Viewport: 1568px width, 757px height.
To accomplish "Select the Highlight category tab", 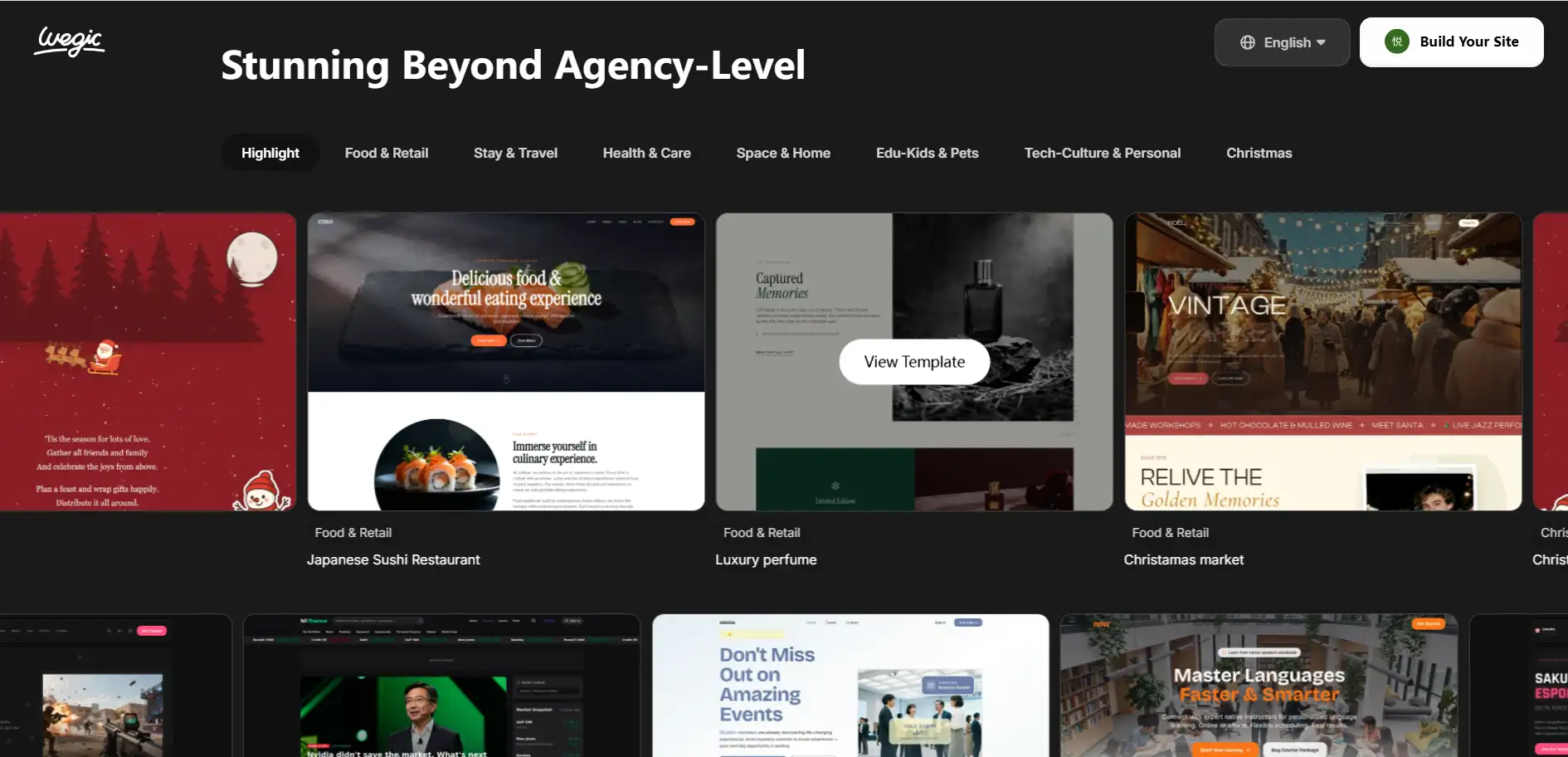I will 270,153.
